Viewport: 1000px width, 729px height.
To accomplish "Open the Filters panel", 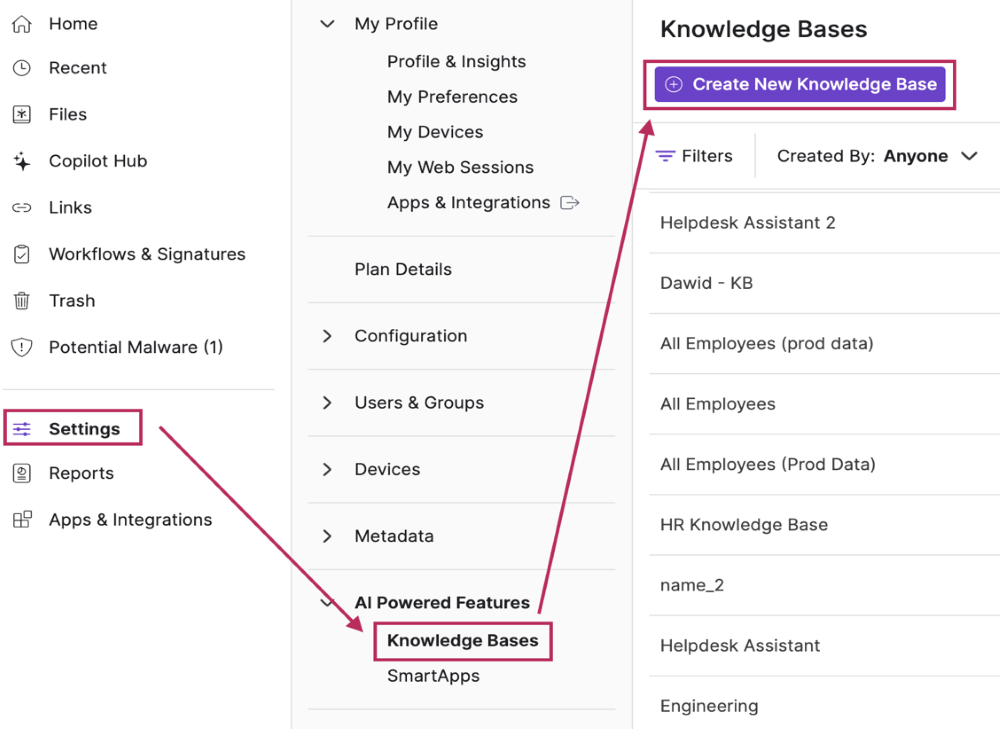I will click(697, 155).
